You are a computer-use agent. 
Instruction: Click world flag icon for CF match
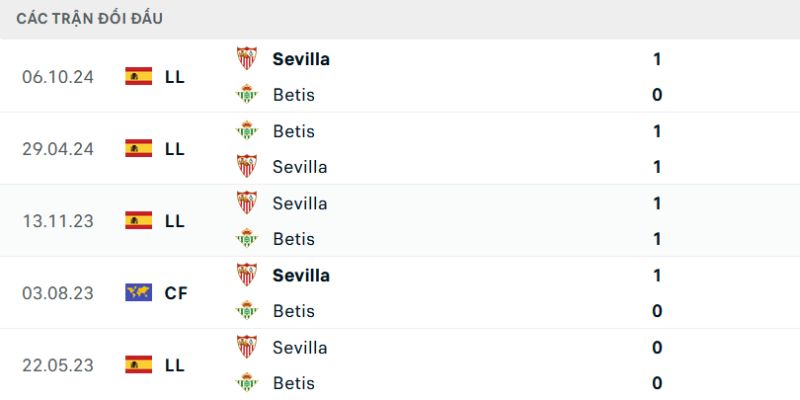[138, 292]
